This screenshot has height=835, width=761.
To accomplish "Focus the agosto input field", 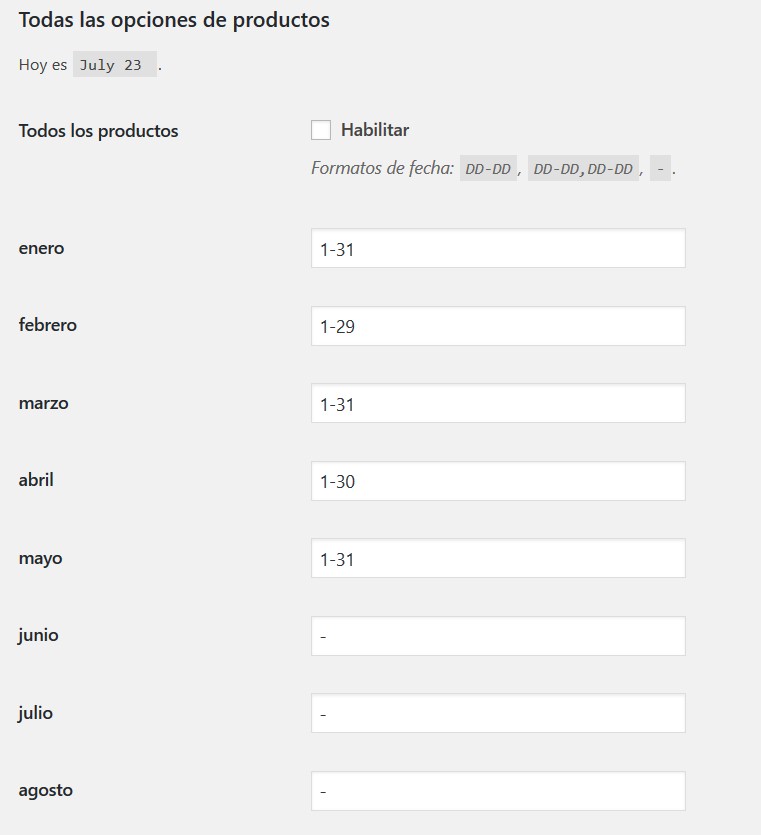I will coord(498,791).
